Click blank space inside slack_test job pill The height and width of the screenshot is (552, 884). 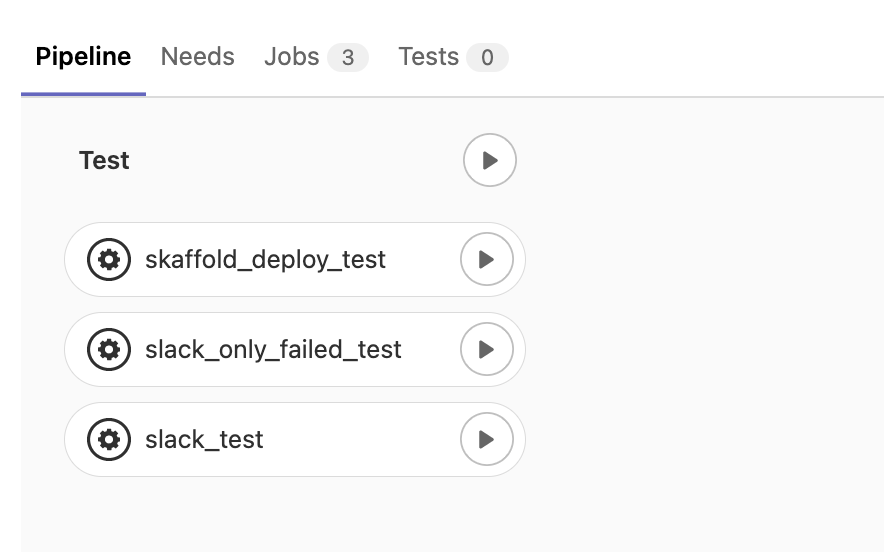(x=361, y=439)
